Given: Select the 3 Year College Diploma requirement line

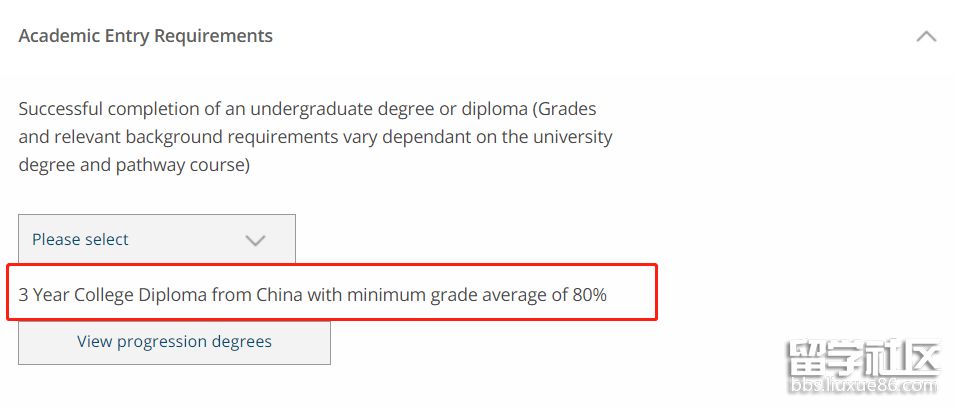Looking at the screenshot, I should click(312, 295).
